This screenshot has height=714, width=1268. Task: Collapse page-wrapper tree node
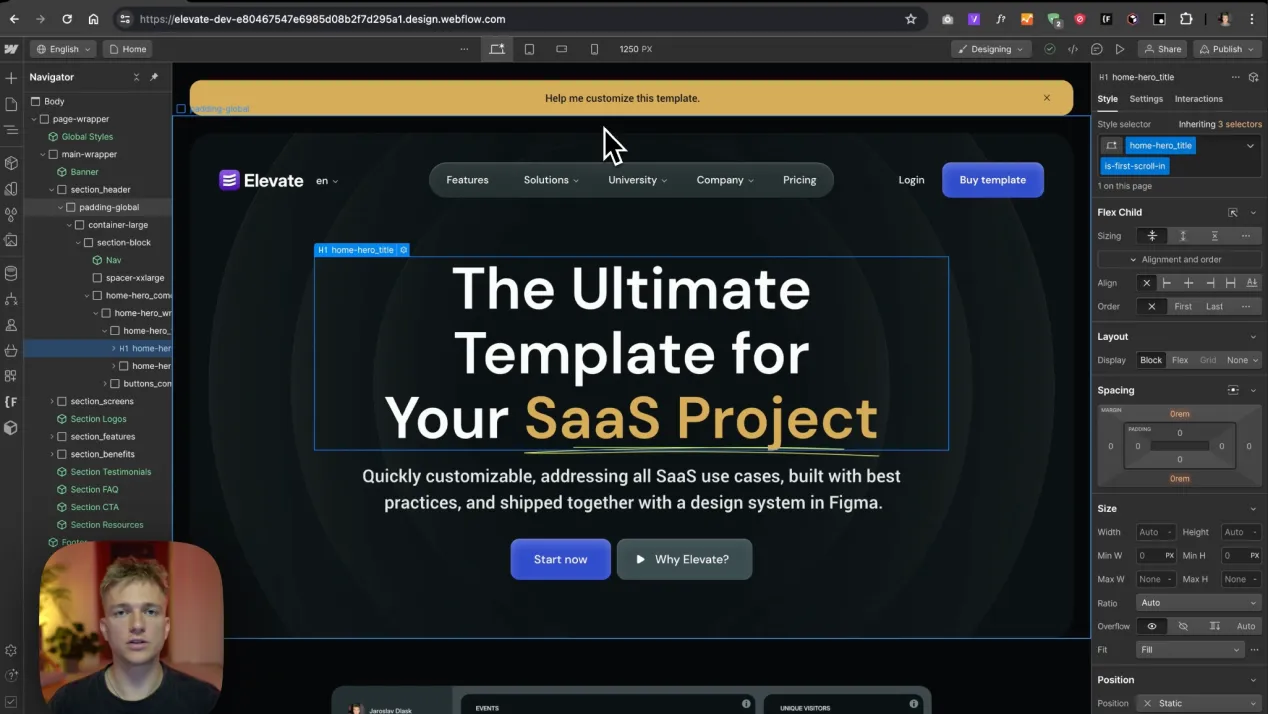pyautogui.click(x=34, y=119)
